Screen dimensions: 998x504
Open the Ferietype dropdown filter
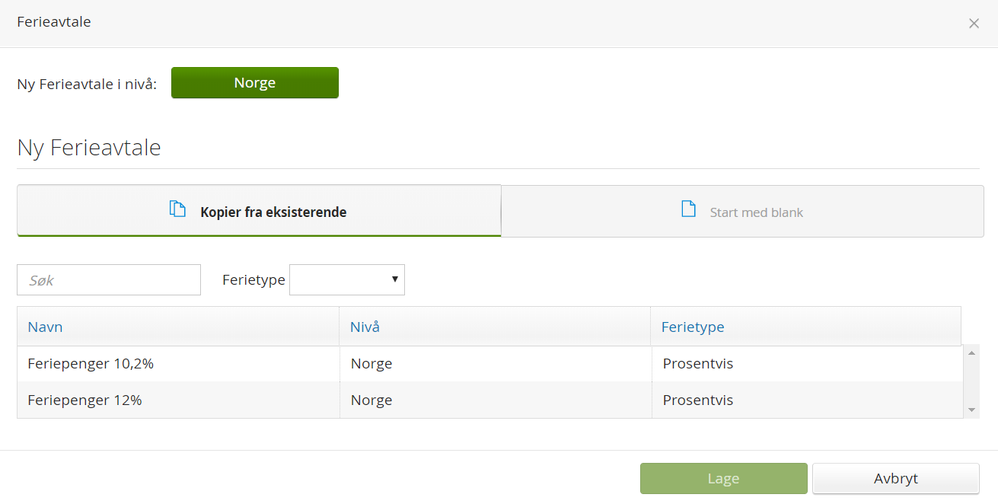click(346, 281)
